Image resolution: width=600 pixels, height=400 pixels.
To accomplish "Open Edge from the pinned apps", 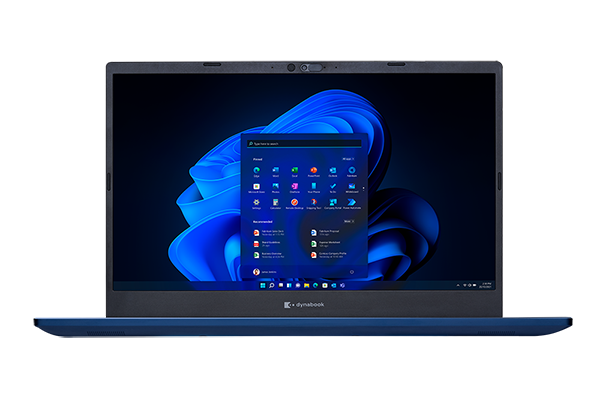I will (x=256, y=171).
